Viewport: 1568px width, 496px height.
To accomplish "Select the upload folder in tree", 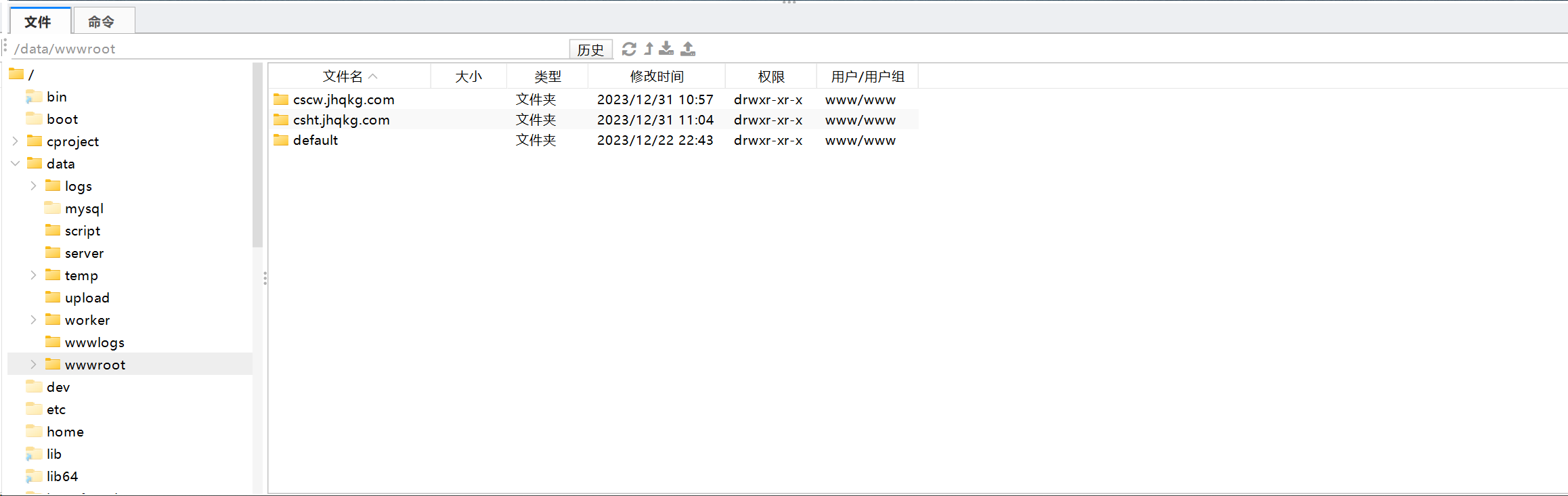I will [77, 298].
